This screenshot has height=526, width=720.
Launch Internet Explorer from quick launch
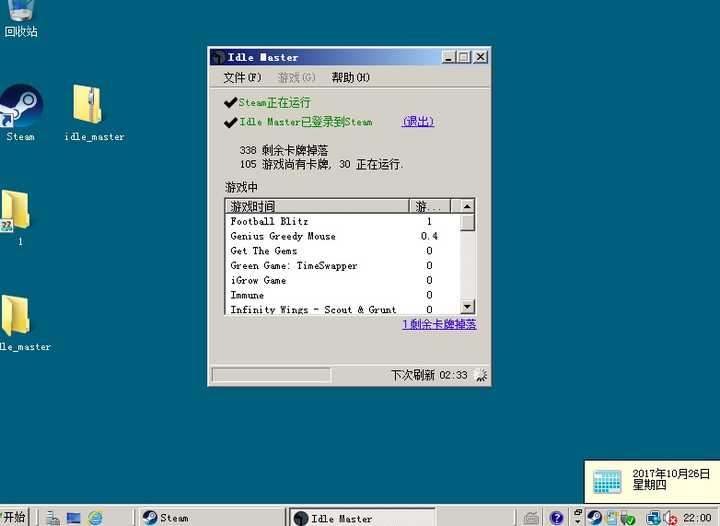pos(96,518)
